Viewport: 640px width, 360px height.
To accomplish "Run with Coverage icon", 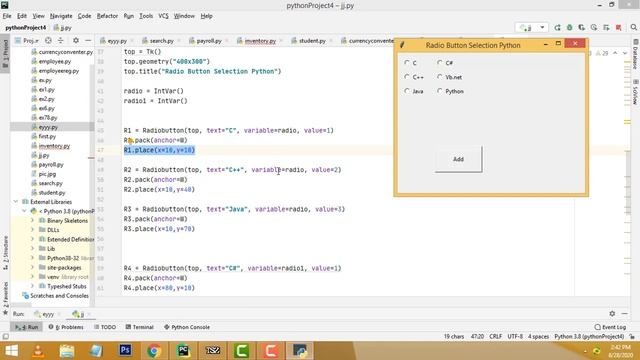I will (582, 27).
